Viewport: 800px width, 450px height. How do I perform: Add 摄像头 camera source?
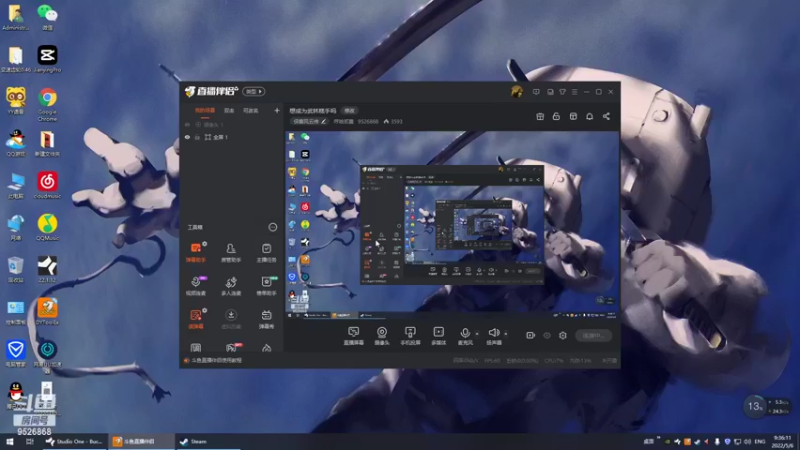[x=382, y=336]
